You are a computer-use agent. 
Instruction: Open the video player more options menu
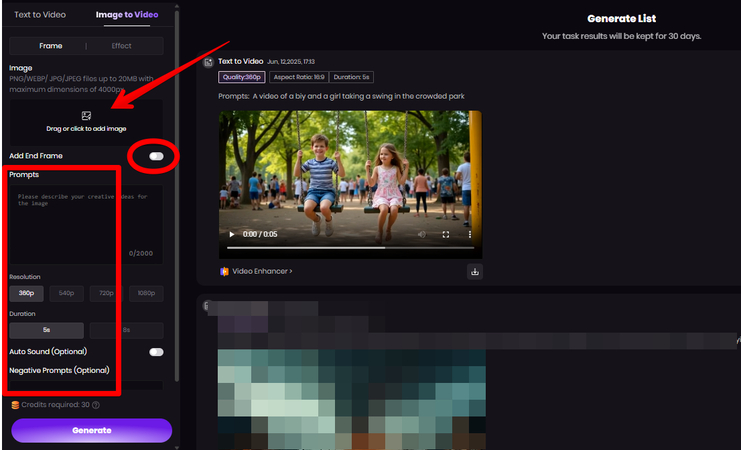[x=469, y=234]
